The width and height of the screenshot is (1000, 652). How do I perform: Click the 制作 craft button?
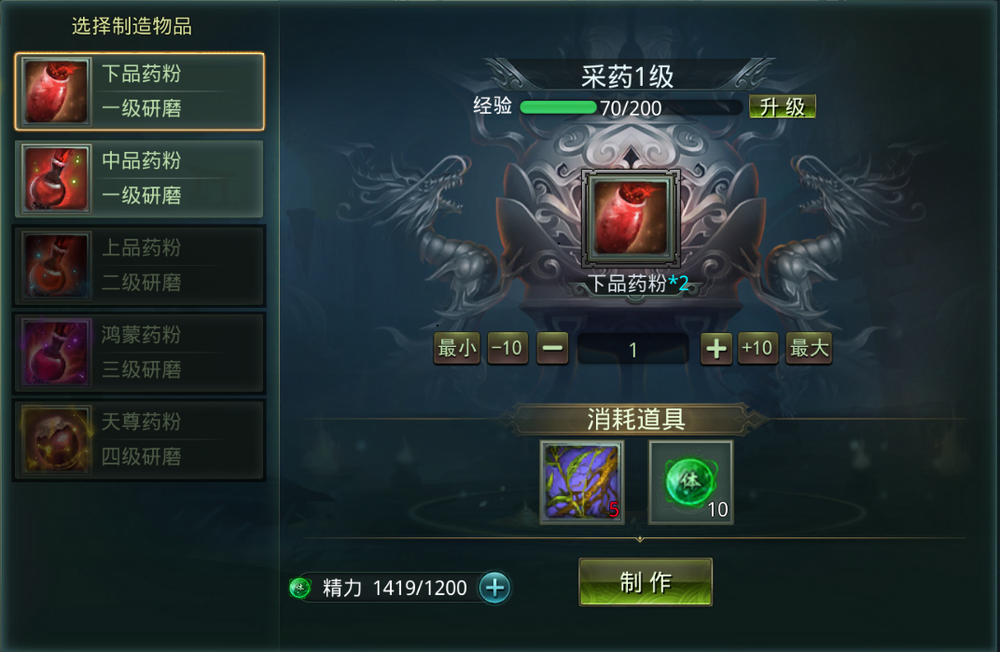645,582
